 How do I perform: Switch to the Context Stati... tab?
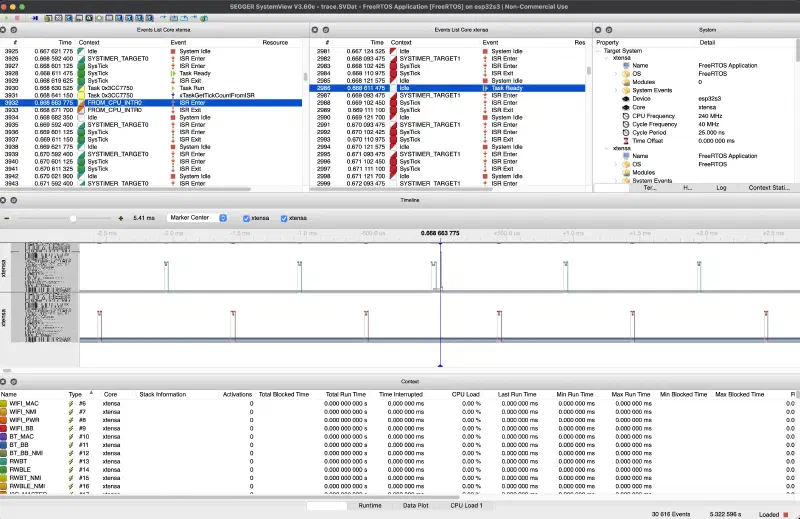769,188
